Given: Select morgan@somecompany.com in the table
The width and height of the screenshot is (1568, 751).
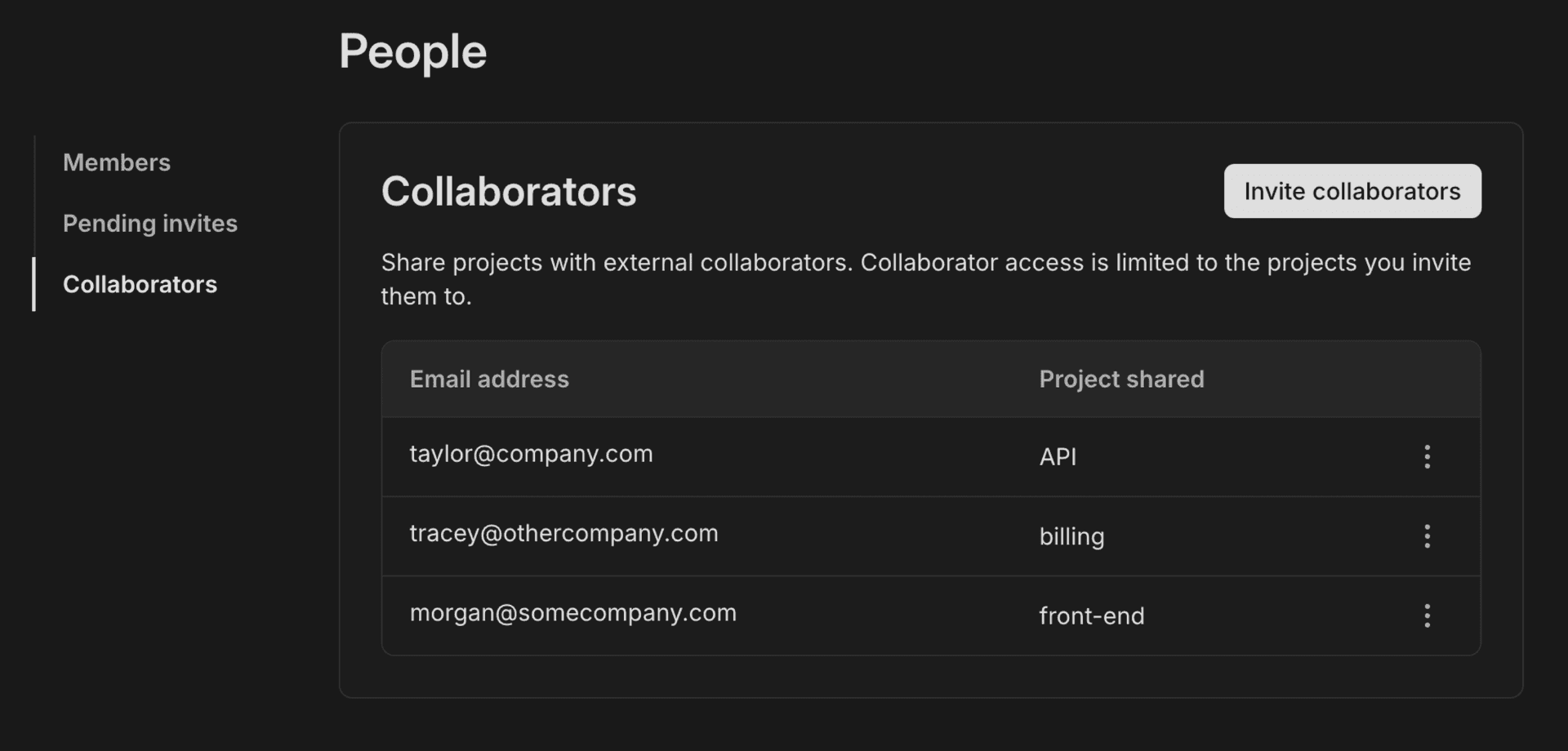Looking at the screenshot, I should pyautogui.click(x=572, y=613).
